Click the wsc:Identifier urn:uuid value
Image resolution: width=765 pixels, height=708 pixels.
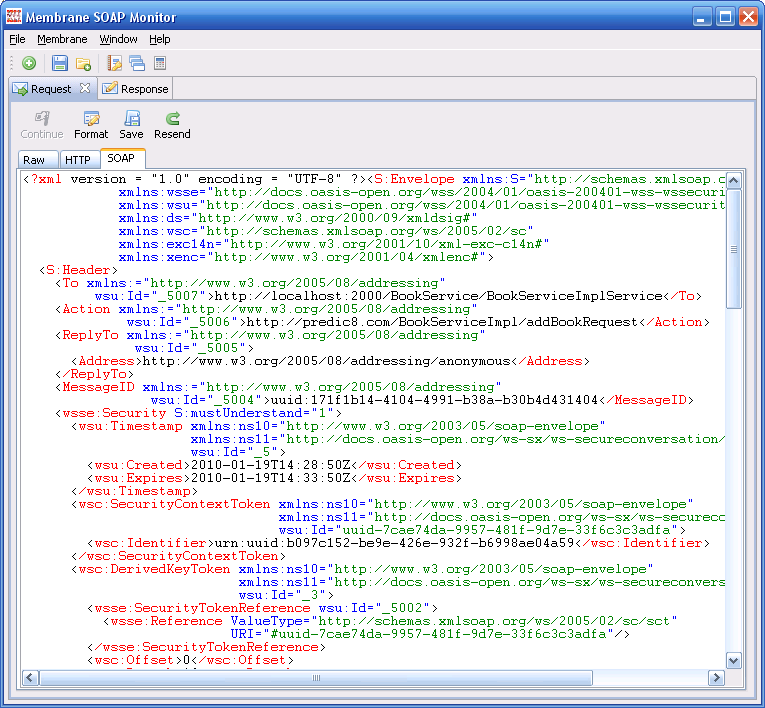pyautogui.click(x=394, y=543)
